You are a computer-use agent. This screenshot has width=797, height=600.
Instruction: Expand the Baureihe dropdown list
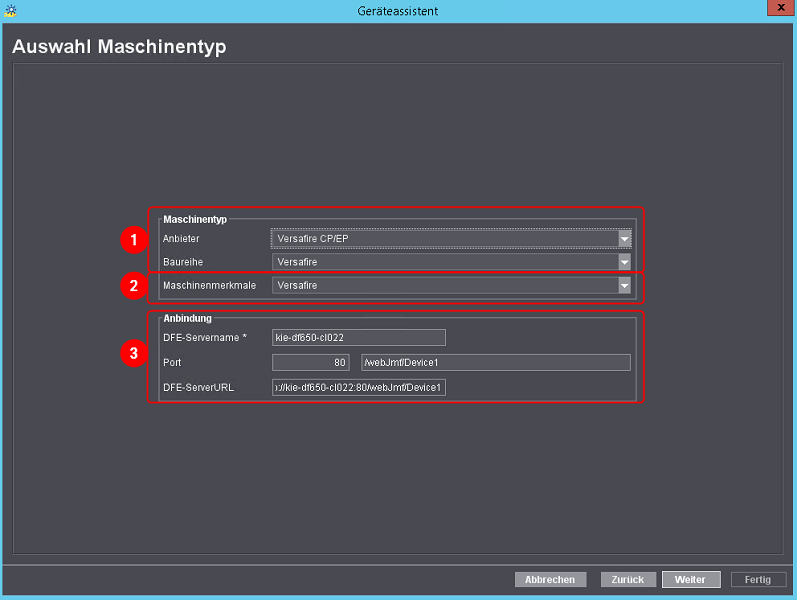[451, 262]
